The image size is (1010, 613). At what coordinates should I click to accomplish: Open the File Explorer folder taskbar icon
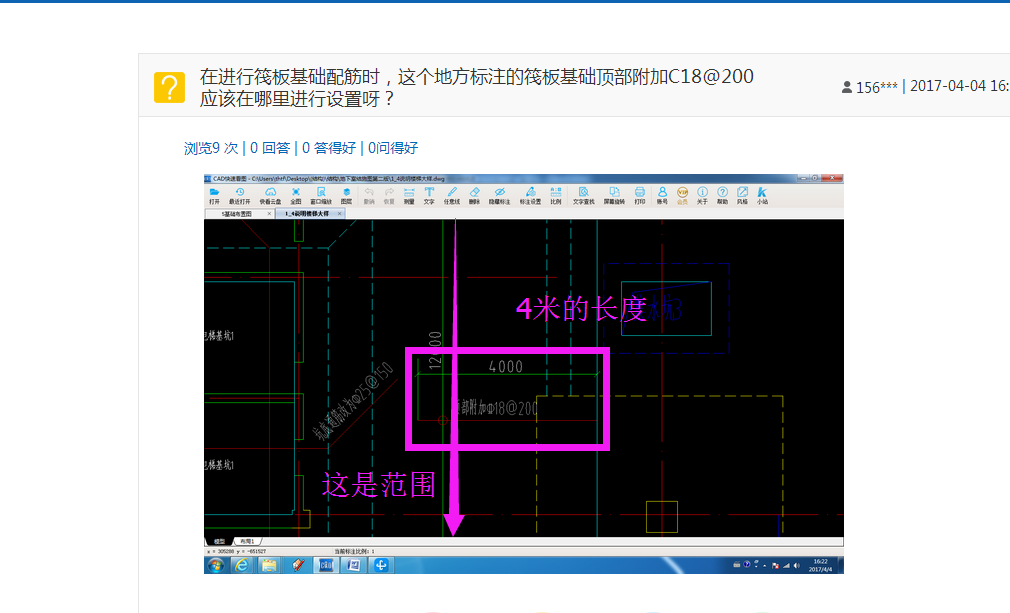pyautogui.click(x=269, y=565)
